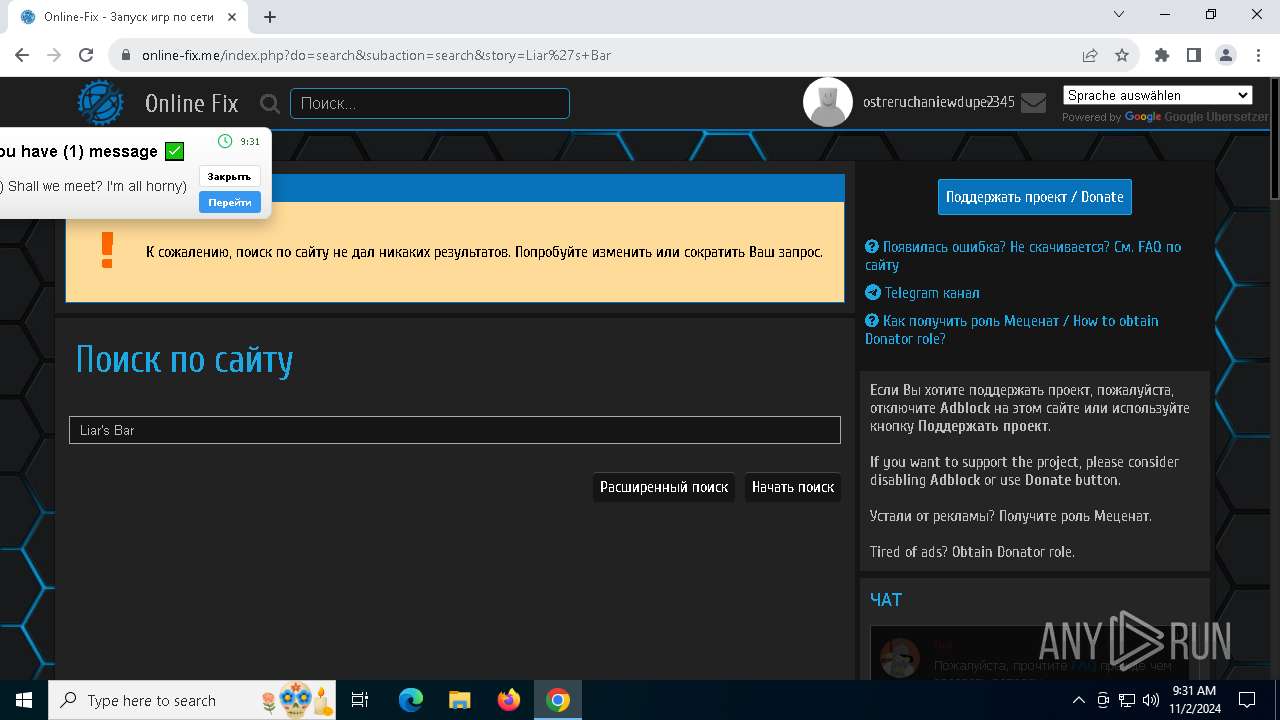Viewport: 1280px width, 720px height.
Task: Click Закрыть on the message popup
Action: click(229, 176)
